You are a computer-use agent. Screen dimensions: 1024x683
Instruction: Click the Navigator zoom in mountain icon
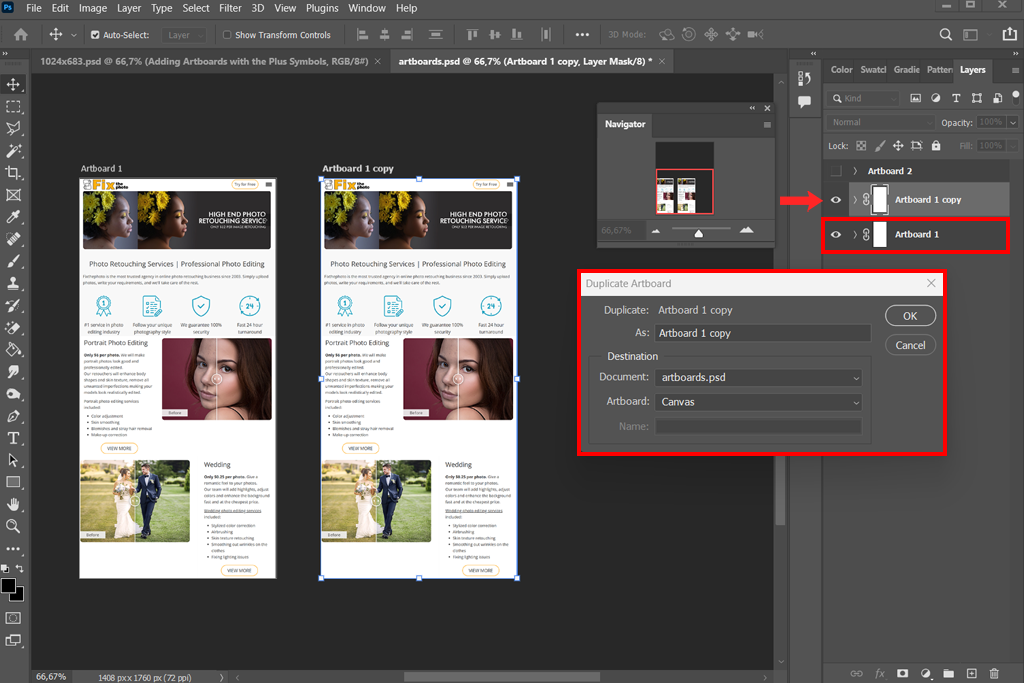746,230
